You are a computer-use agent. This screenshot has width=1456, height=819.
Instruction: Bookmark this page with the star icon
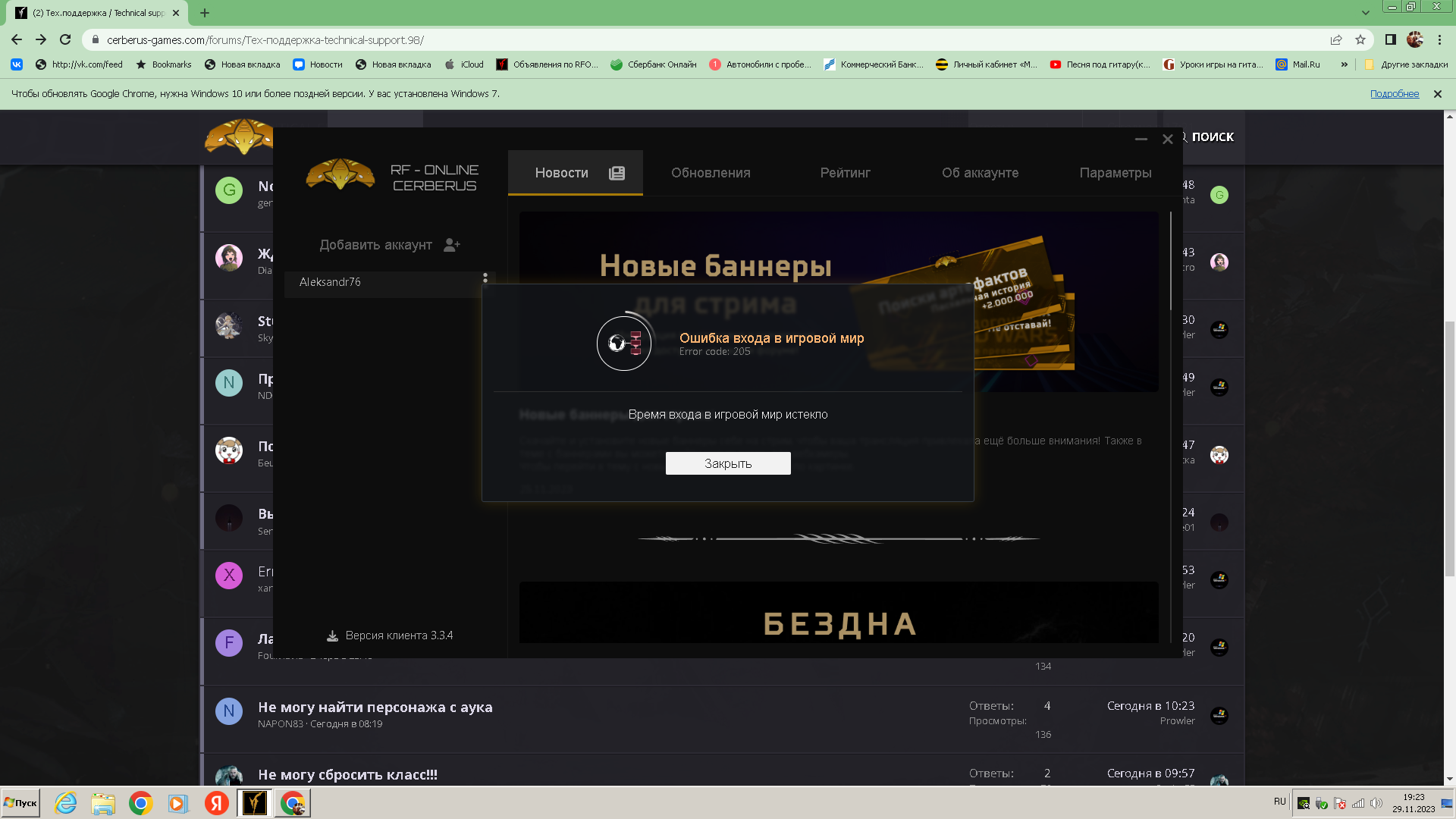[1360, 39]
